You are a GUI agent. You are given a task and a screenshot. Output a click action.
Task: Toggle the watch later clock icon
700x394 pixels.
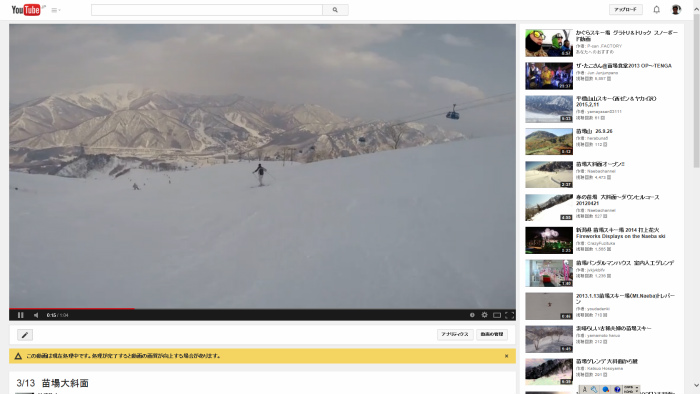coord(472,315)
